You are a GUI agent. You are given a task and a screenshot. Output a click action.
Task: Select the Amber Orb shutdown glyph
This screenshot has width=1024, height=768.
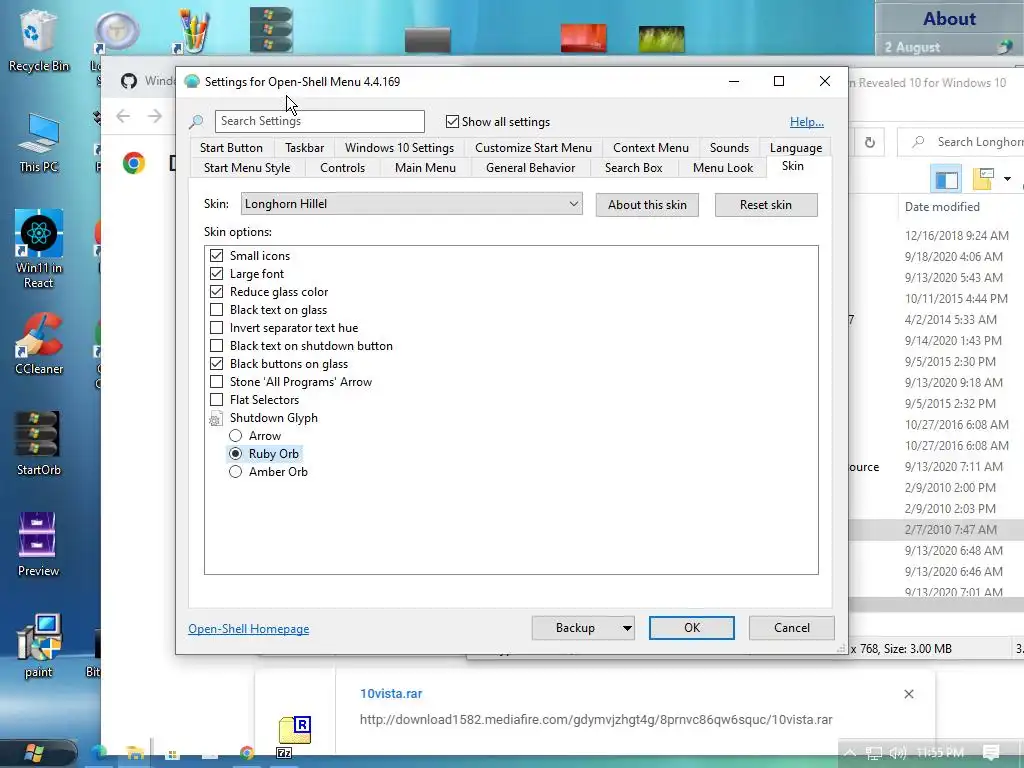click(x=235, y=472)
